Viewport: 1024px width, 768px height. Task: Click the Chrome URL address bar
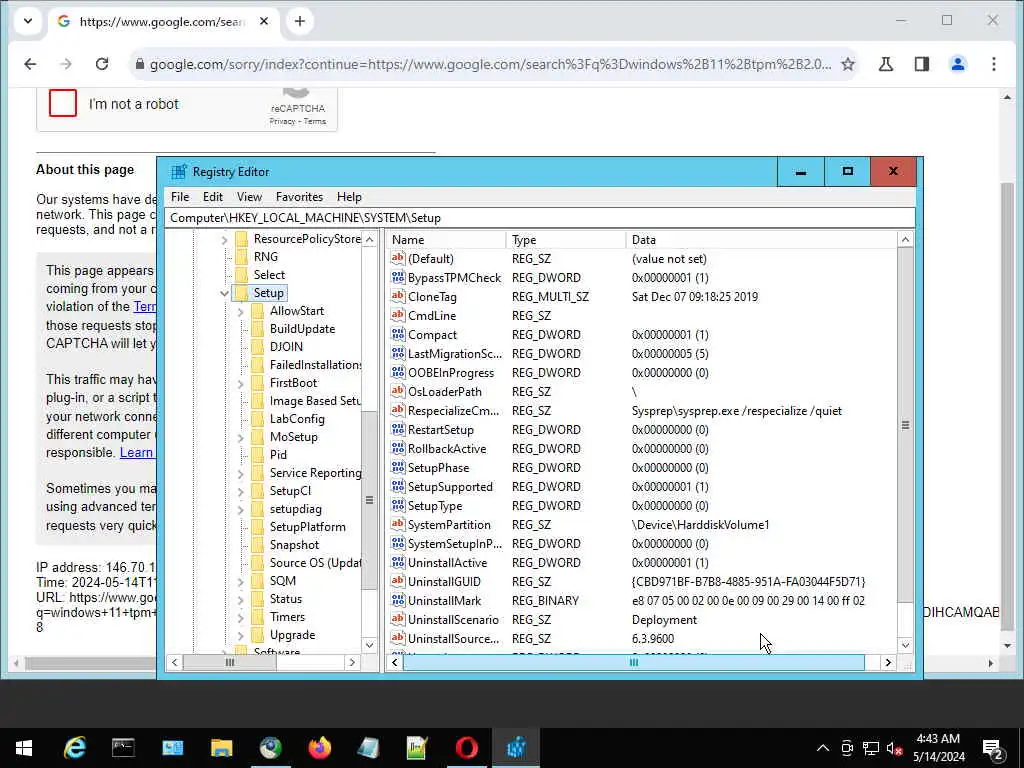(x=490, y=64)
